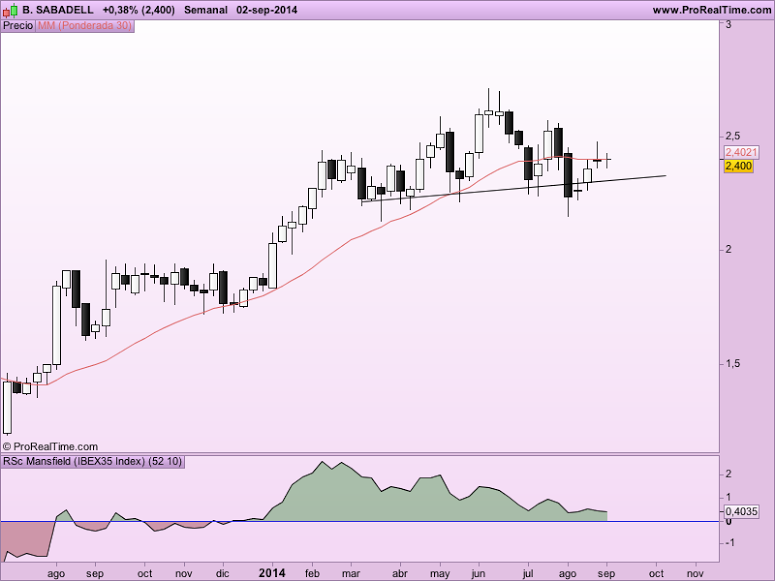Click the yellow 2,400 current price tag
The image size is (775, 581).
[738, 166]
